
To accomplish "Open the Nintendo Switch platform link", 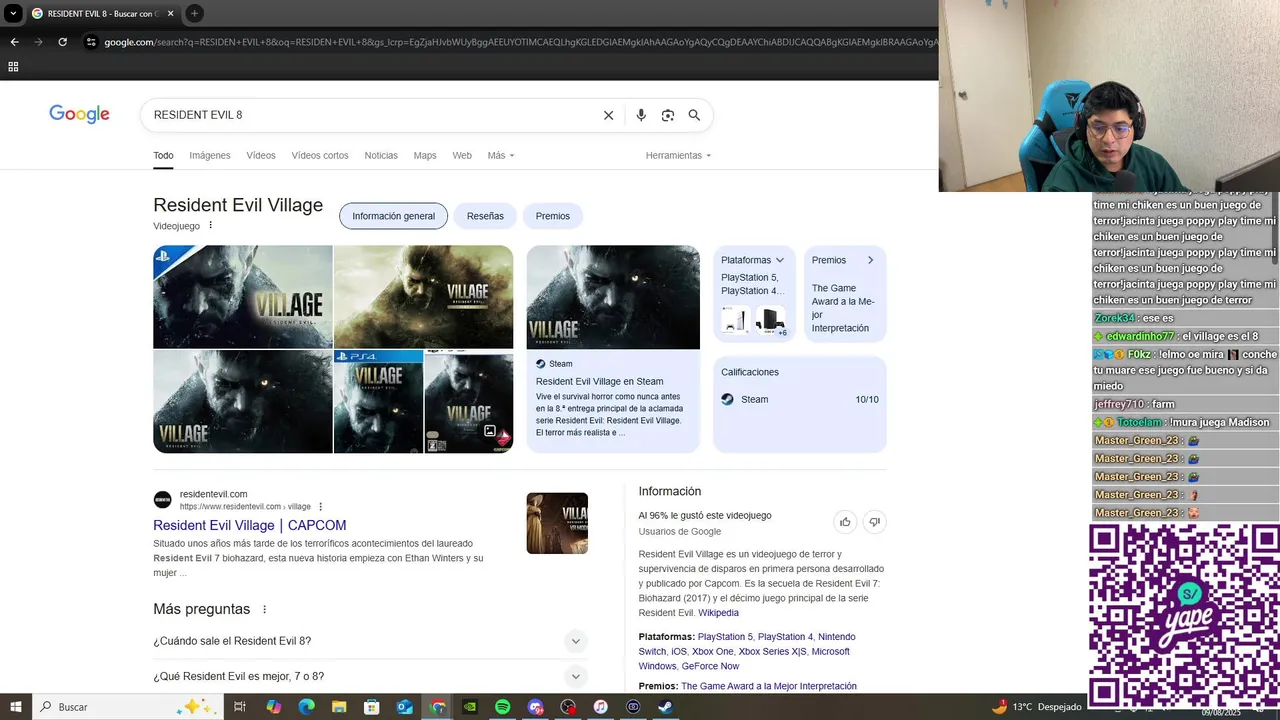I will [x=747, y=644].
